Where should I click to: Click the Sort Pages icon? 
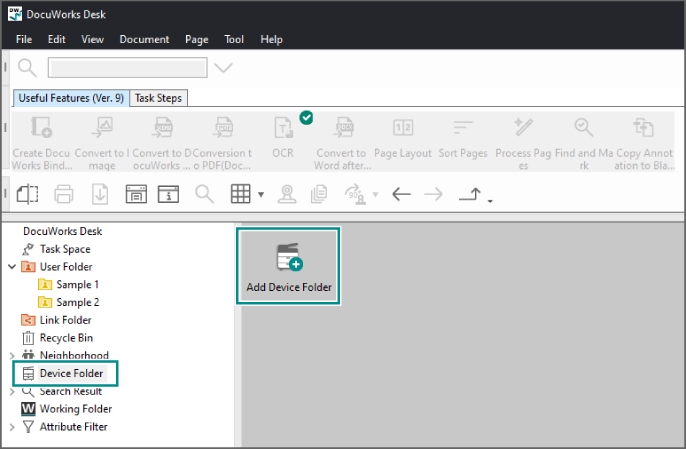(463, 128)
